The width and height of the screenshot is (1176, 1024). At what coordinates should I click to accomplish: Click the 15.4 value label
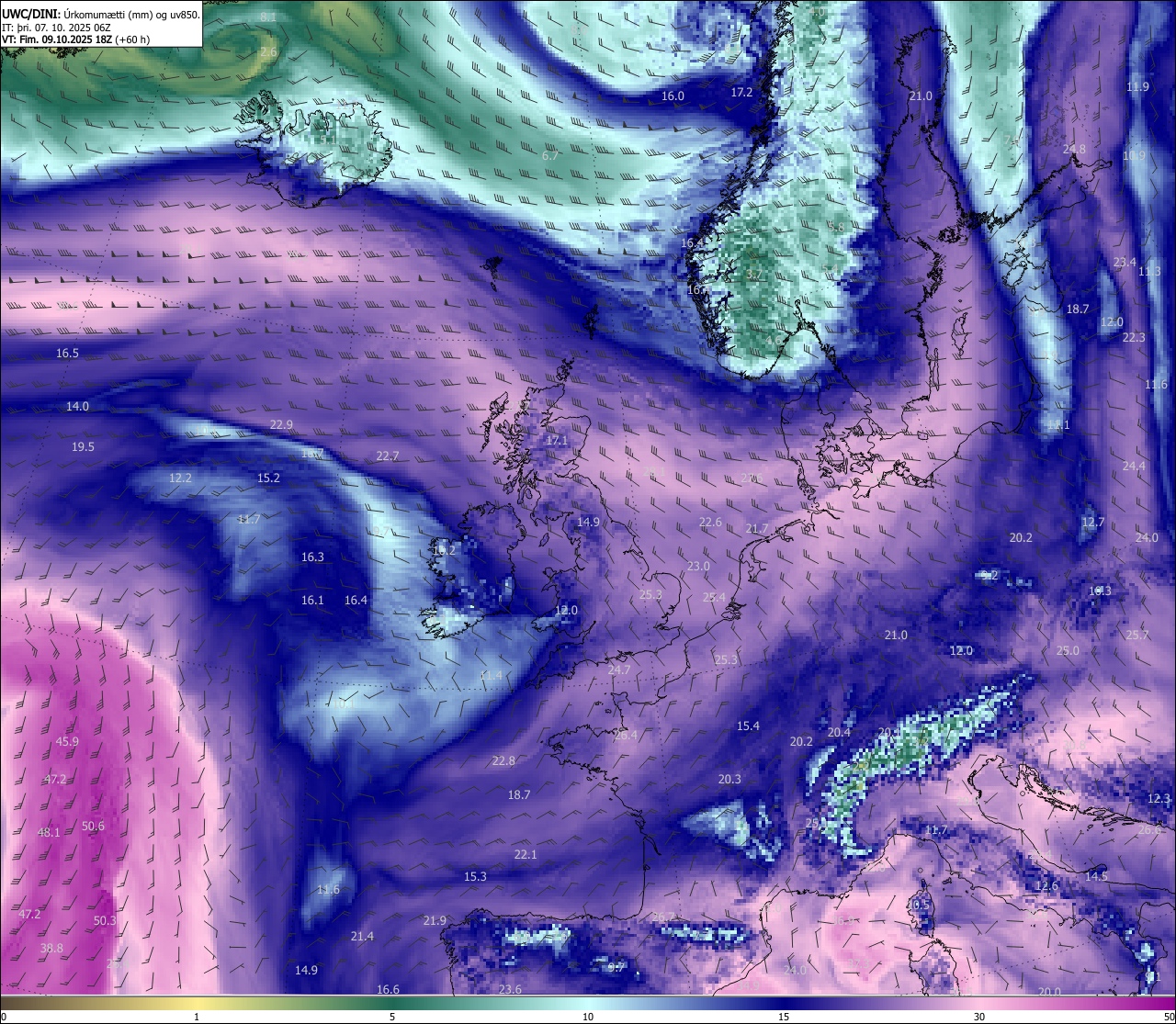748,726
